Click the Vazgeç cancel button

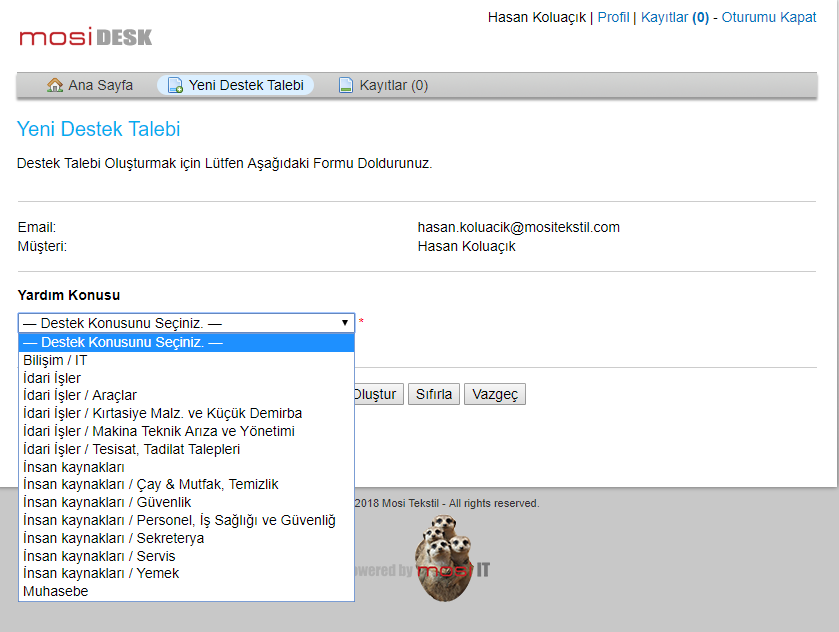coord(495,394)
